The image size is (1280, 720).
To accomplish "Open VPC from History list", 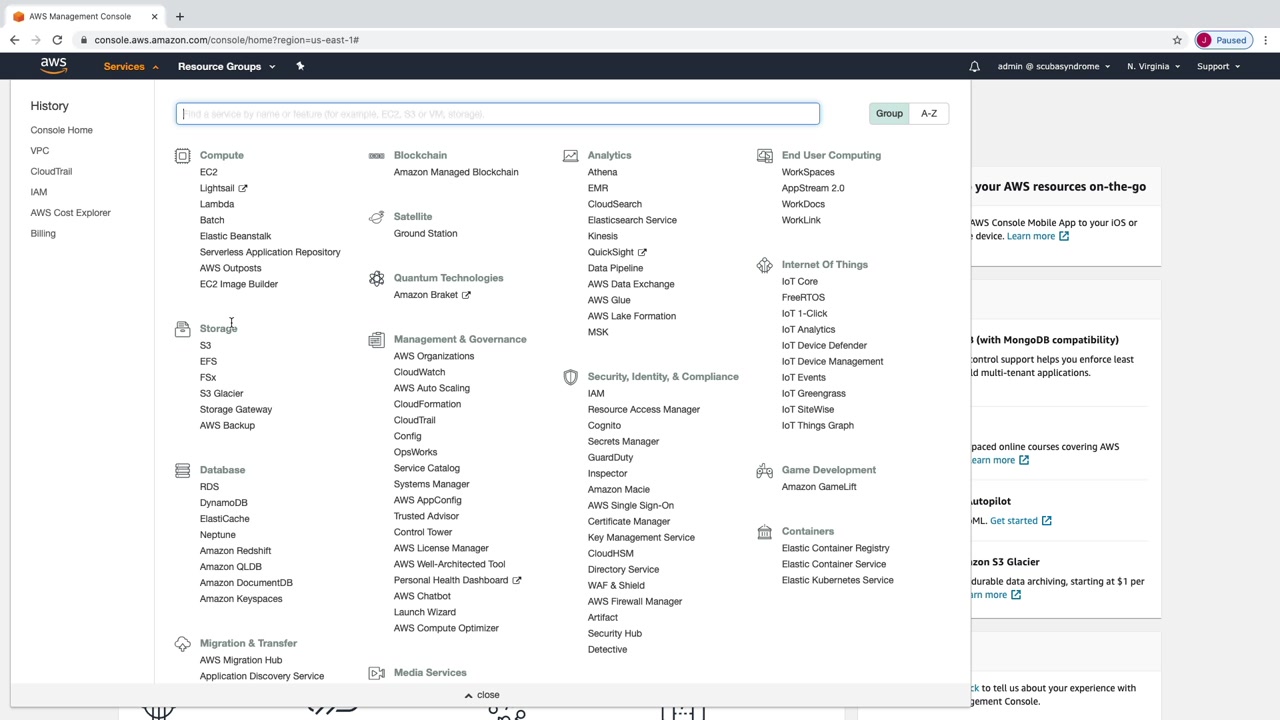I will click(40, 151).
